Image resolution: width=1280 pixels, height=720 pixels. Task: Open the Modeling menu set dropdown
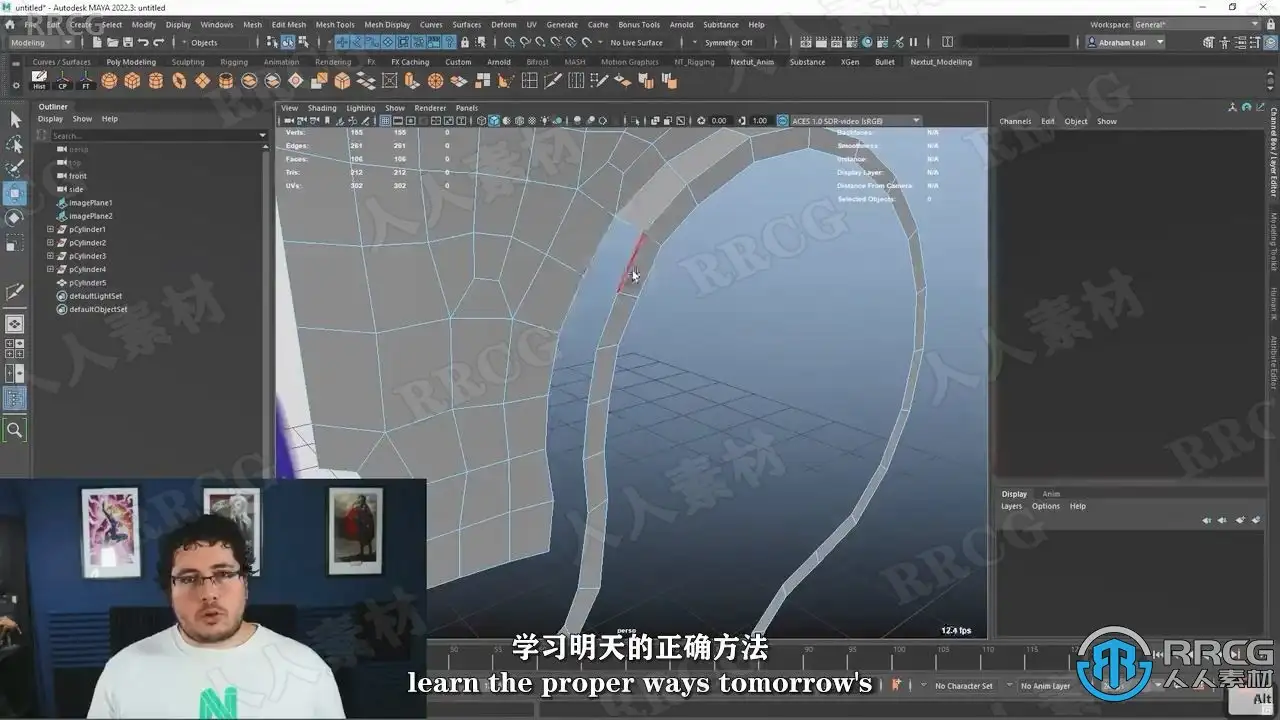(42, 42)
